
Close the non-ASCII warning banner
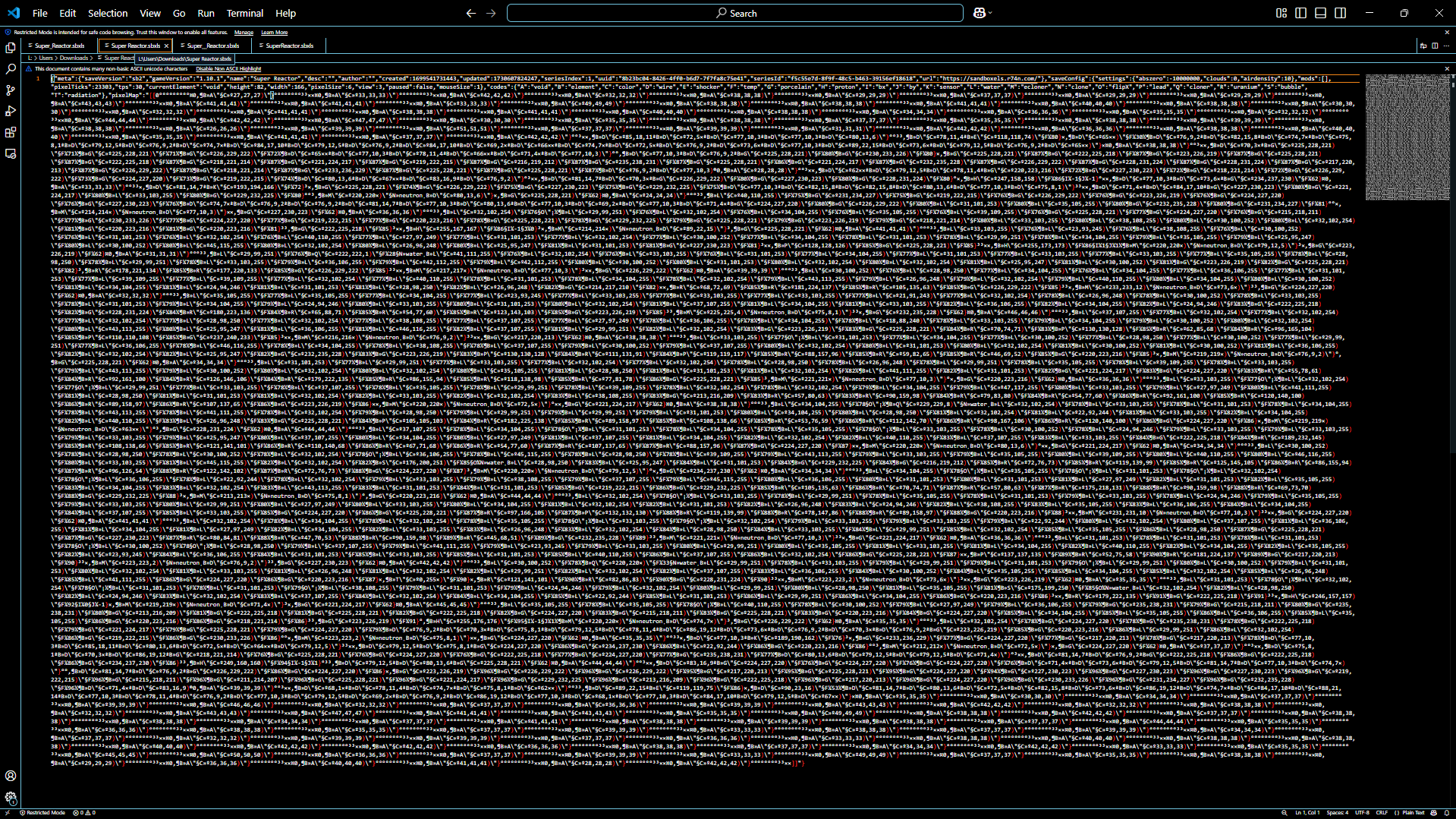click(x=1447, y=69)
